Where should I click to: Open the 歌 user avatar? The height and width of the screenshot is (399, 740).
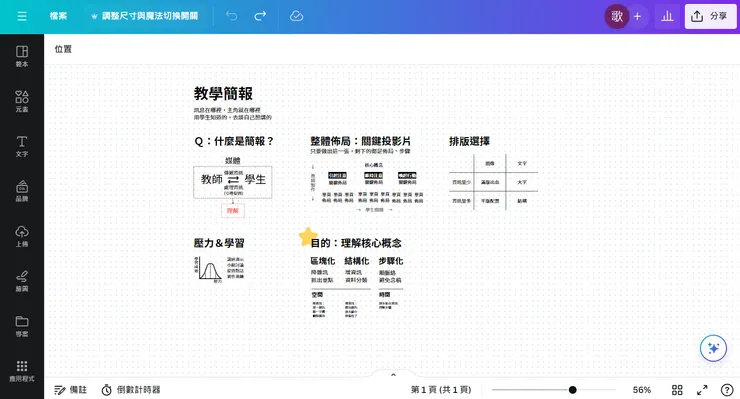617,17
